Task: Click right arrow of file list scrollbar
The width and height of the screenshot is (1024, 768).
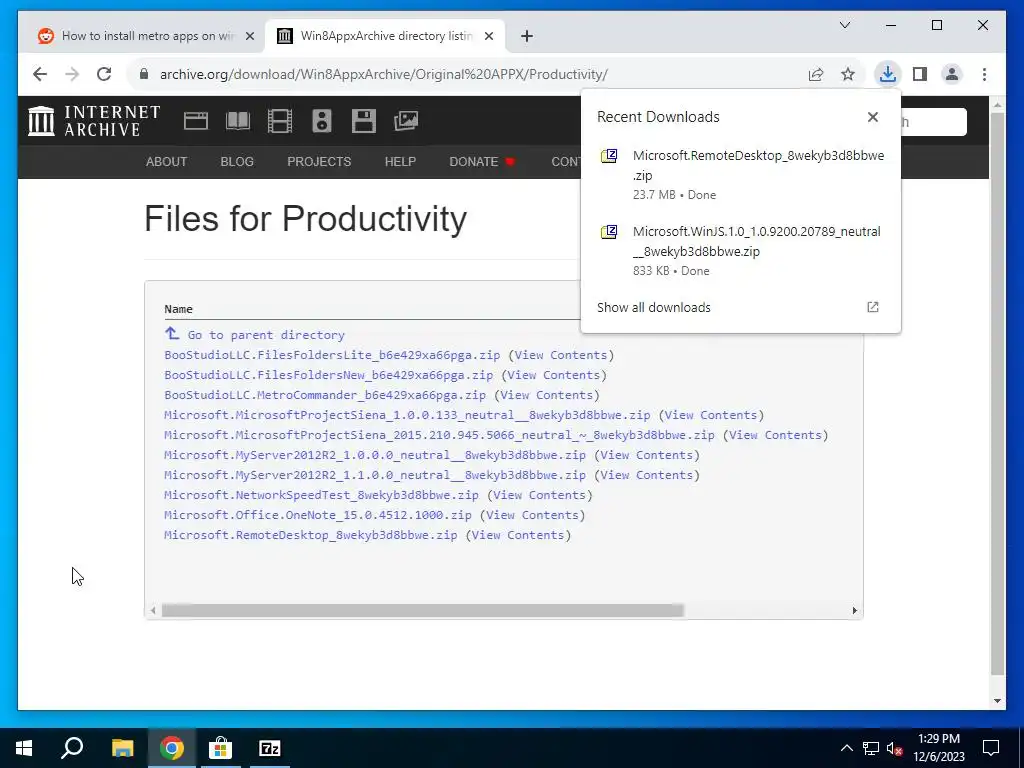Action: pyautogui.click(x=854, y=611)
